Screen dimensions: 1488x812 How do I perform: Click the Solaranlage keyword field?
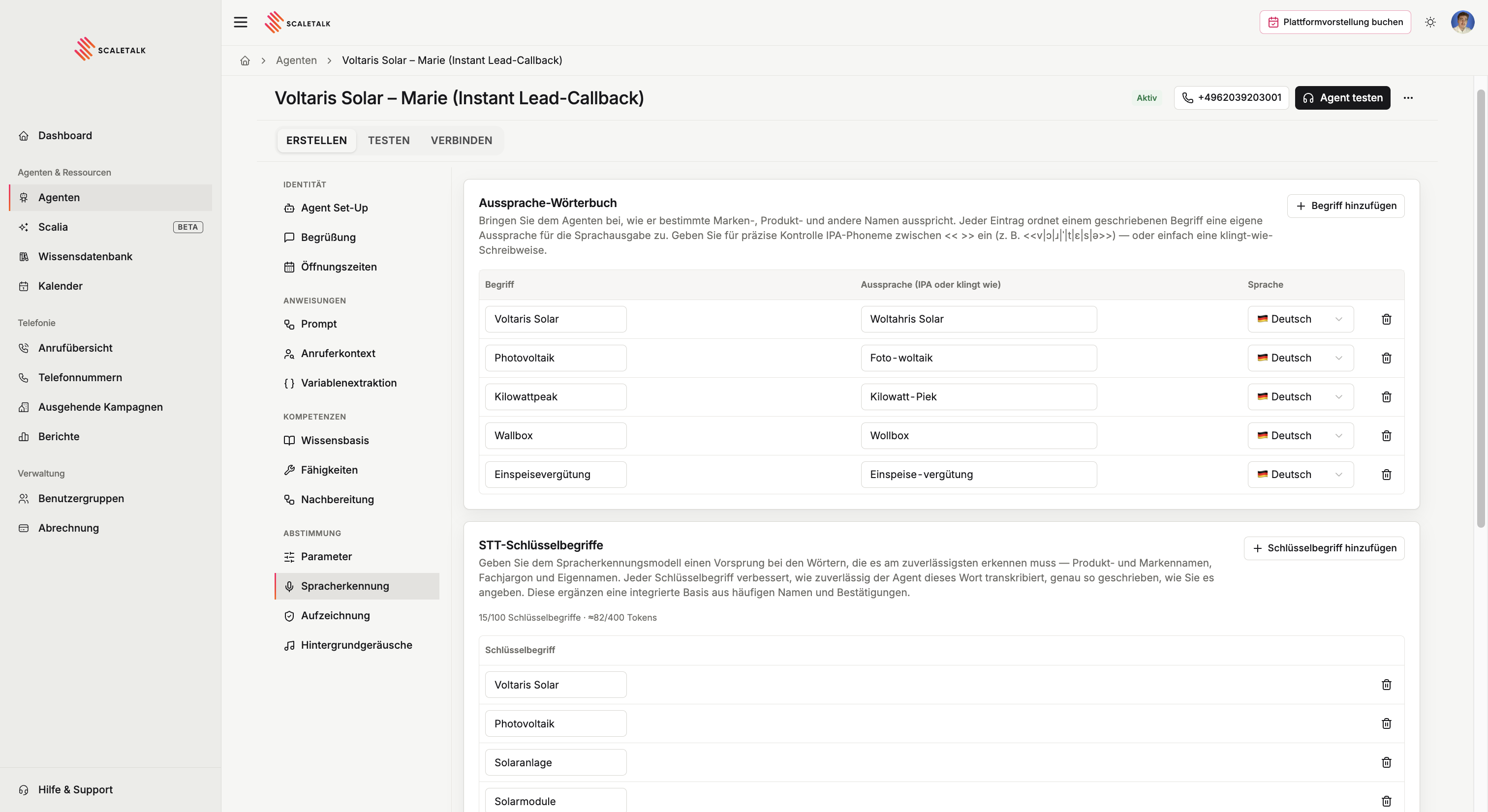pyautogui.click(x=556, y=762)
